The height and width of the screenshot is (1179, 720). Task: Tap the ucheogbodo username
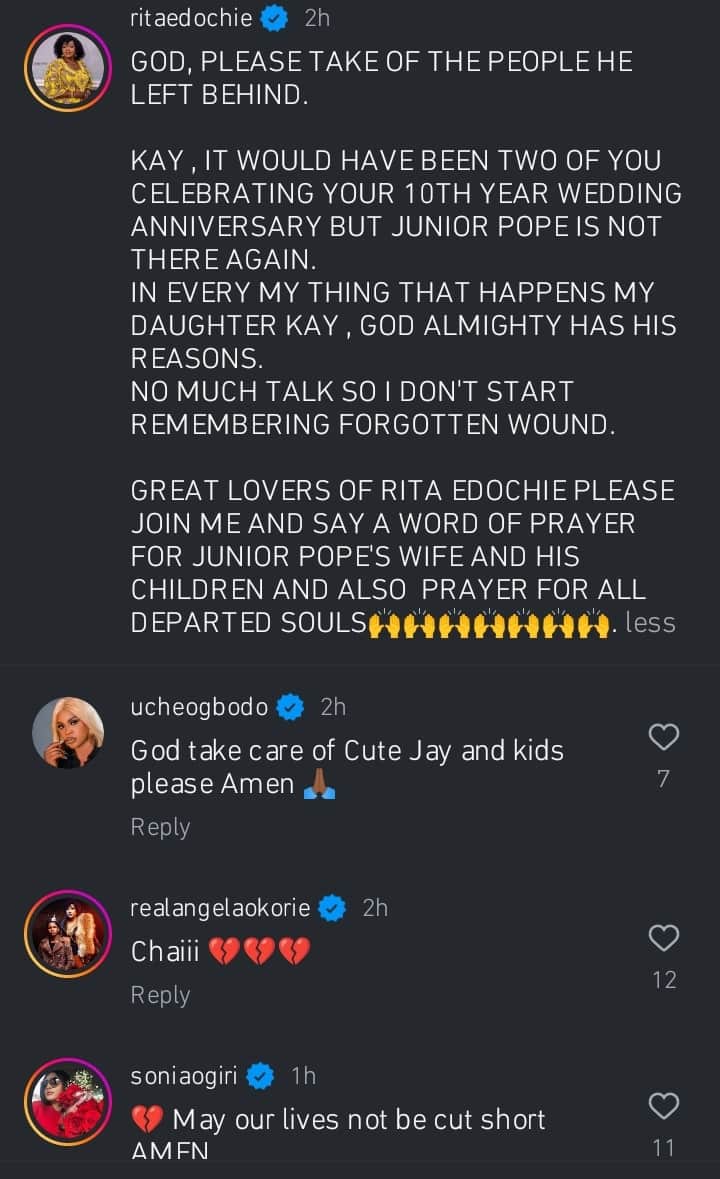pos(200,707)
